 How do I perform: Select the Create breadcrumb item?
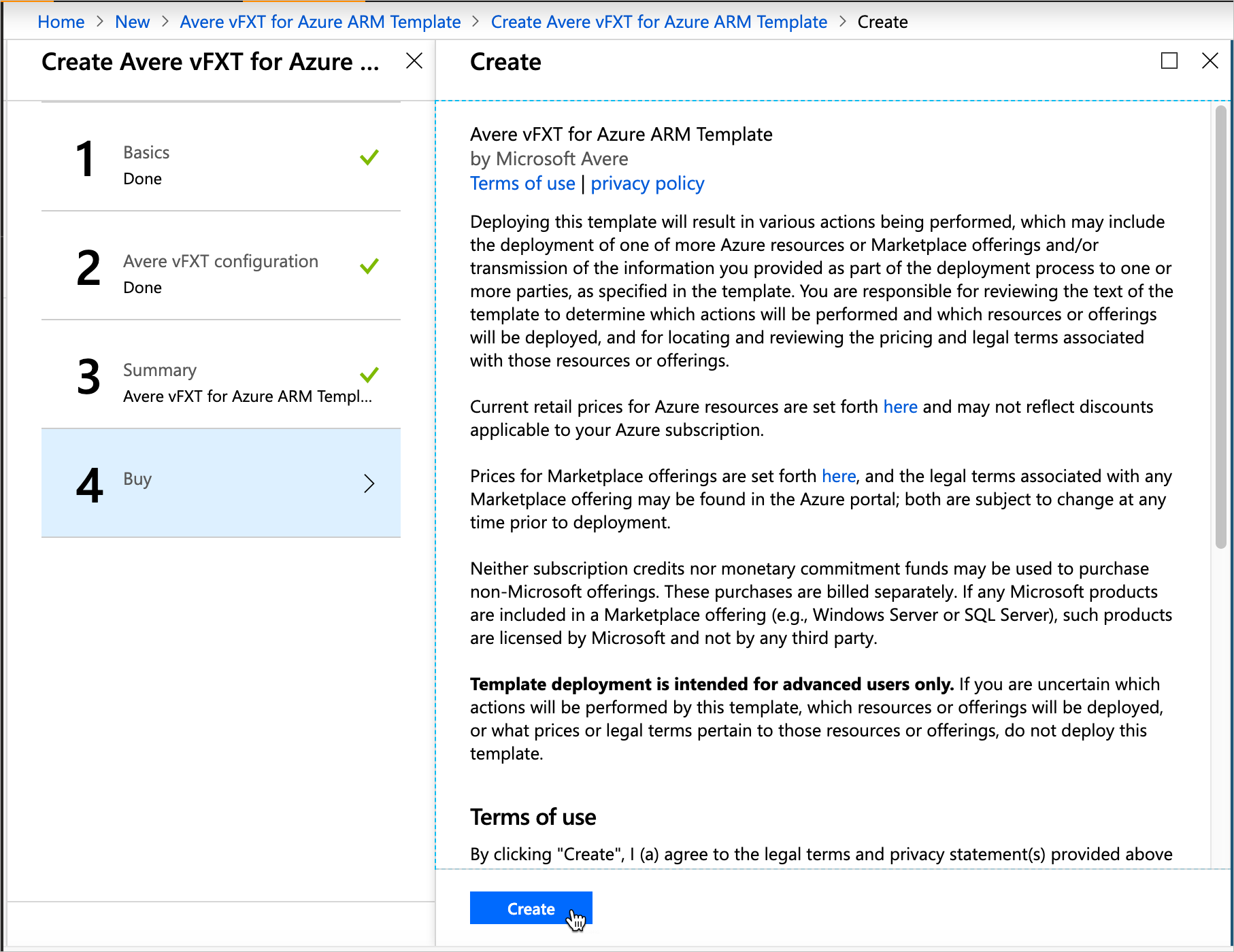click(x=882, y=21)
